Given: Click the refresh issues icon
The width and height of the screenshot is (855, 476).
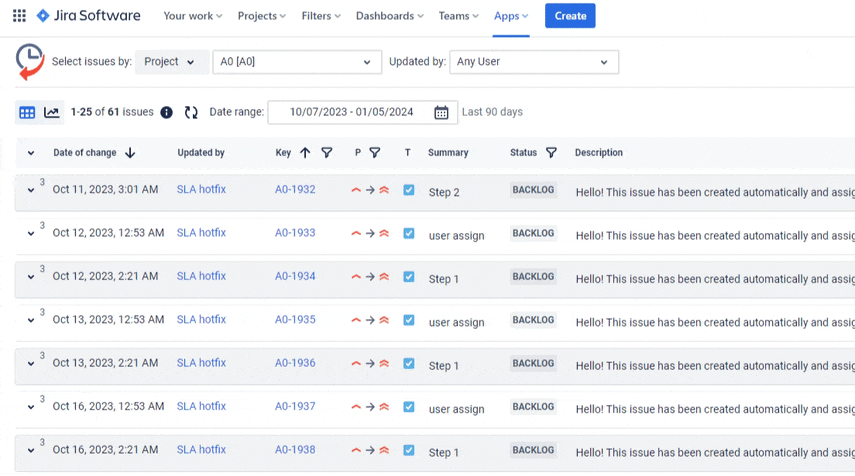Looking at the screenshot, I should 191,112.
